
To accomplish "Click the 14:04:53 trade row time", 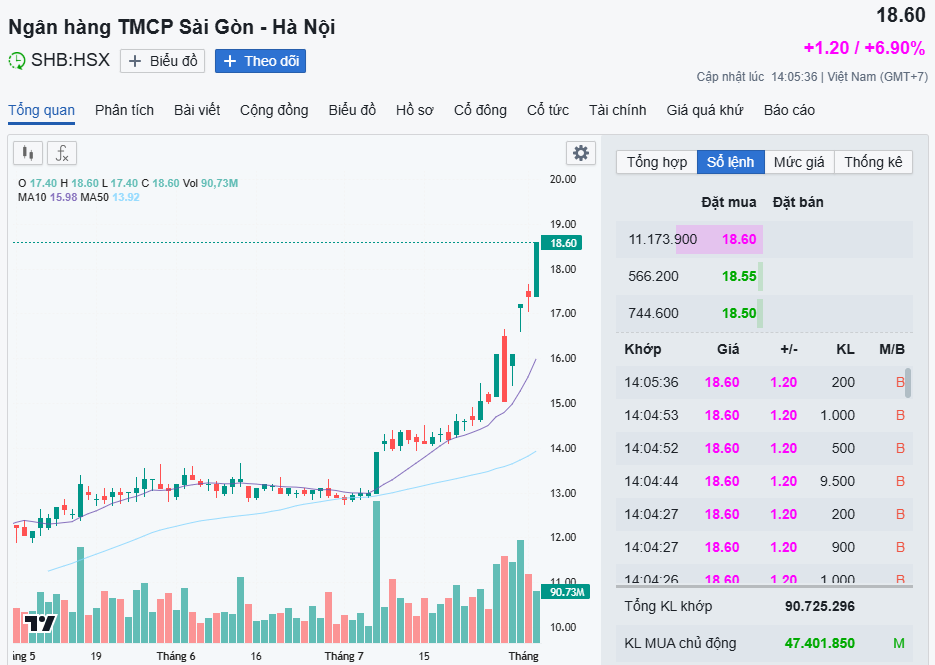I will click(x=651, y=415).
